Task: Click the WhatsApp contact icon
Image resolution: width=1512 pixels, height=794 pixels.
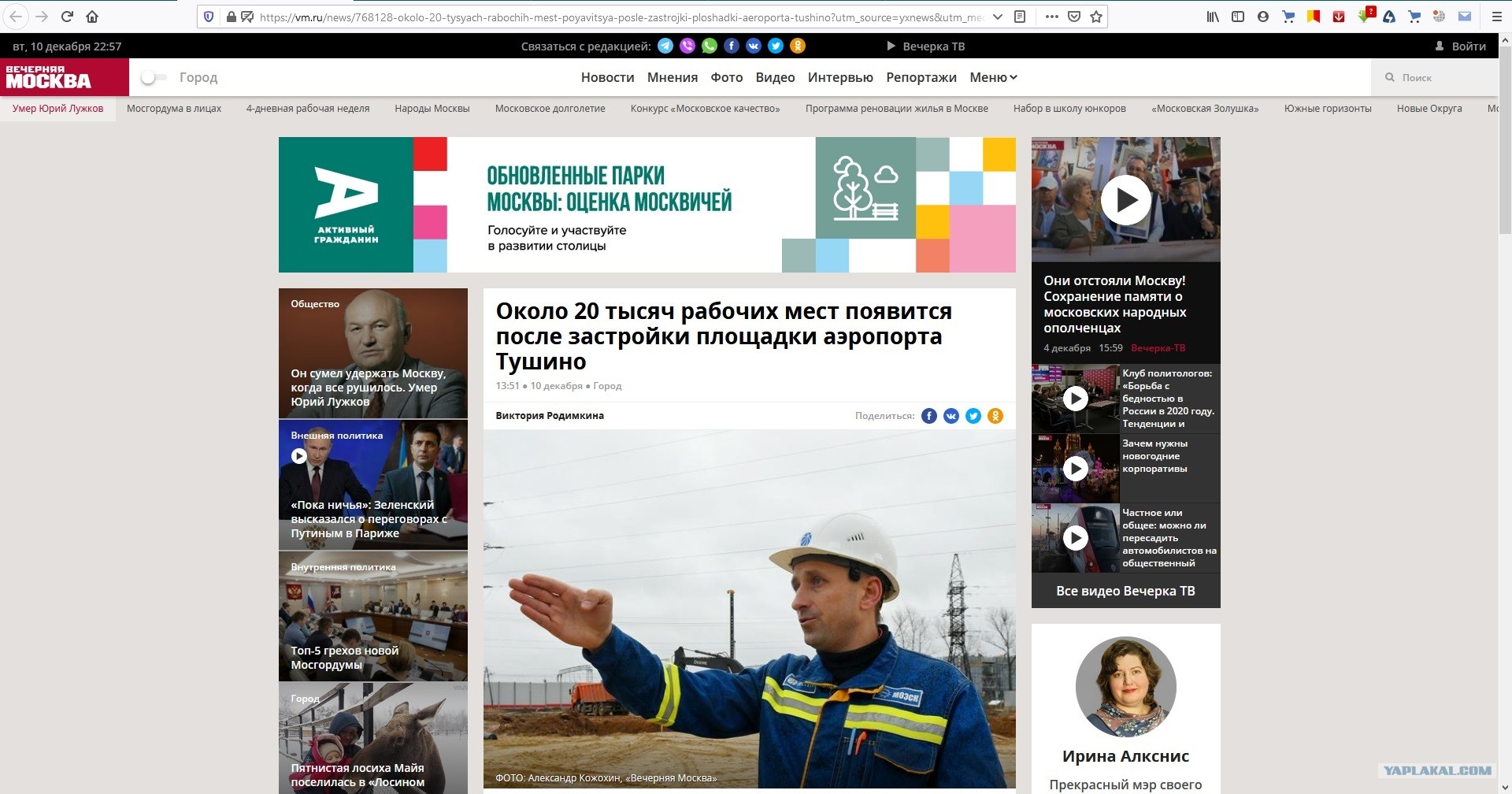Action: pos(710,46)
